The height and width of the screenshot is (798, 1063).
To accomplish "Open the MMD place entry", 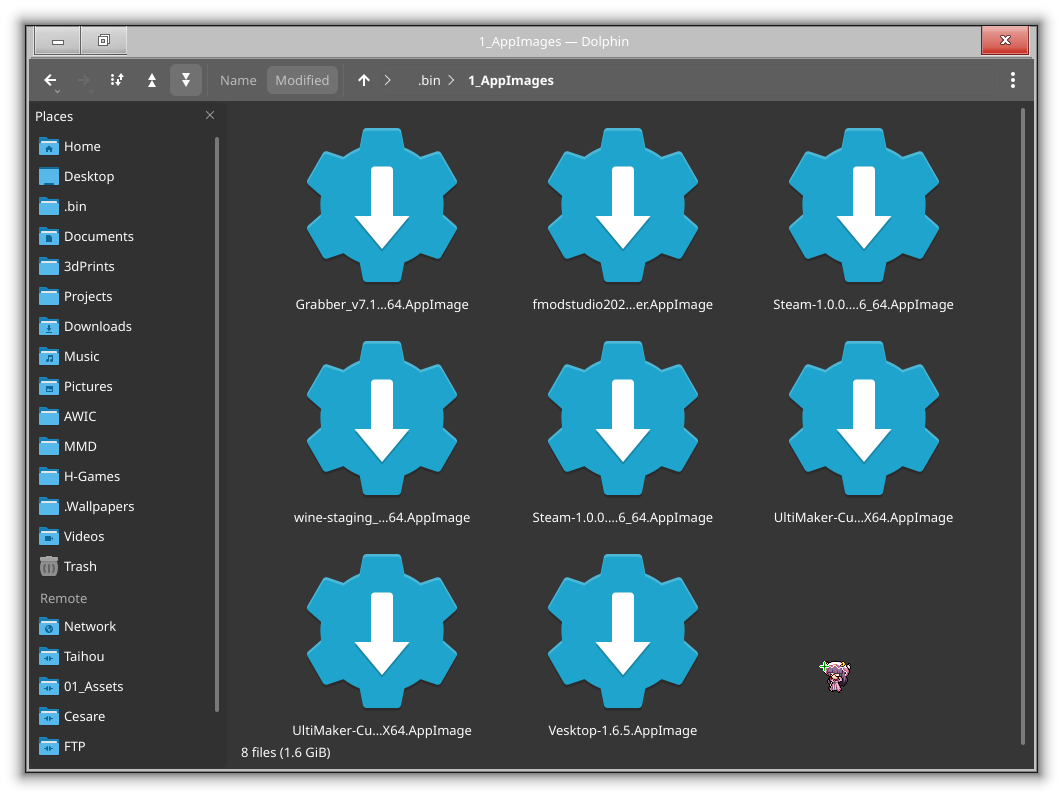I will coord(126,446).
